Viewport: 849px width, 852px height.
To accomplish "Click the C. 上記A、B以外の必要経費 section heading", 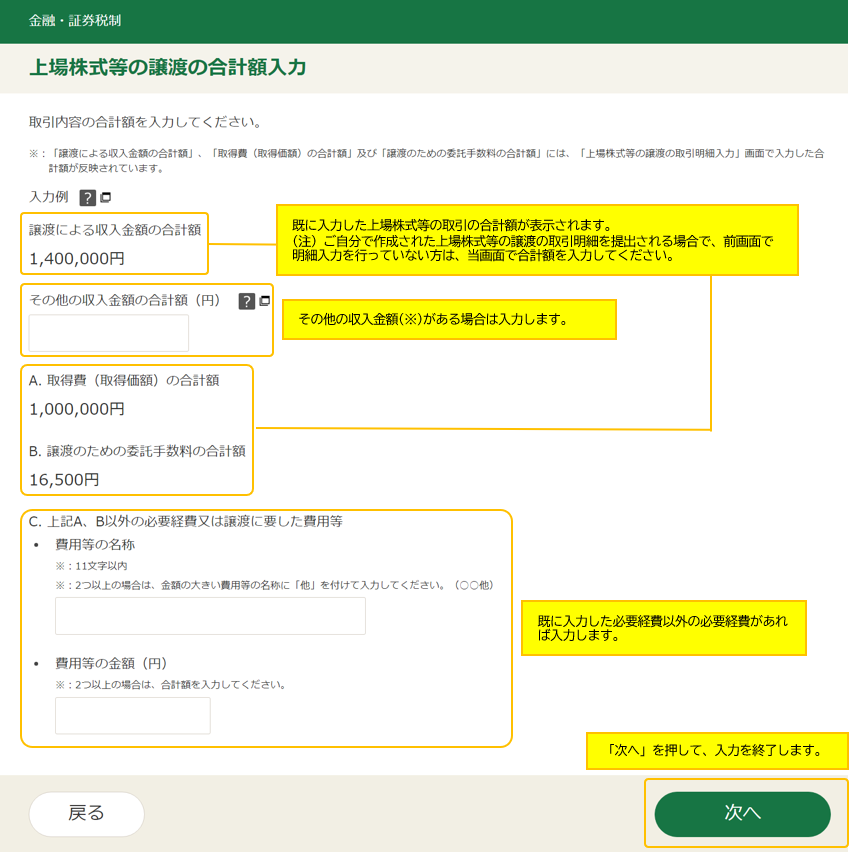I will [x=186, y=521].
